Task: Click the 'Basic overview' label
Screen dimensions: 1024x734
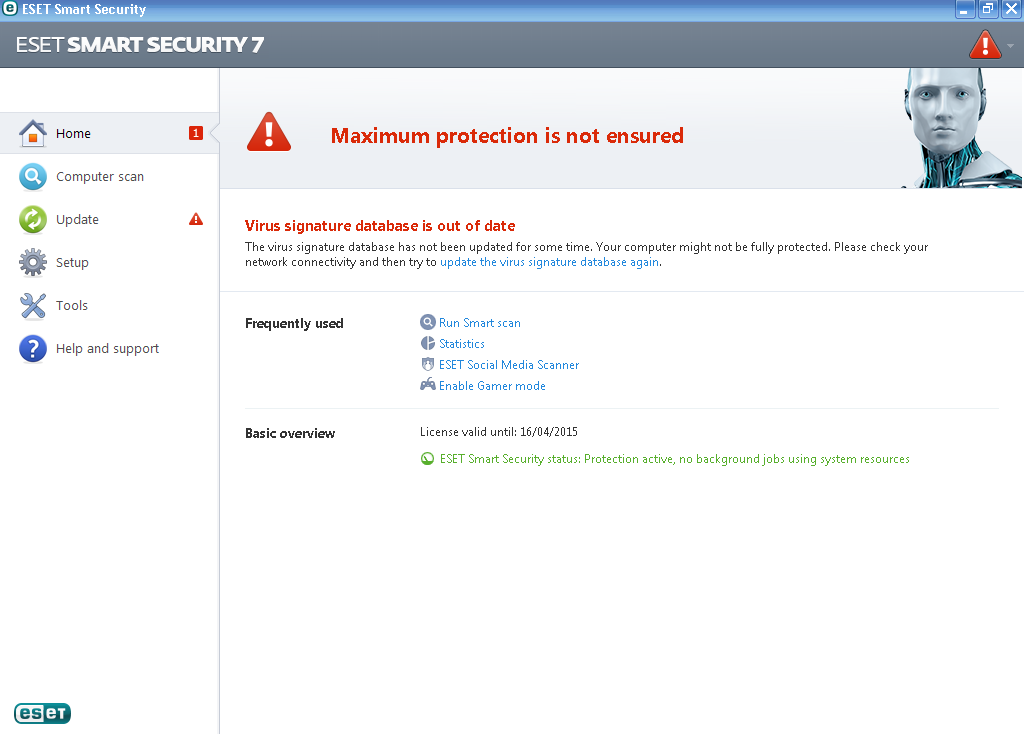Action: point(290,433)
